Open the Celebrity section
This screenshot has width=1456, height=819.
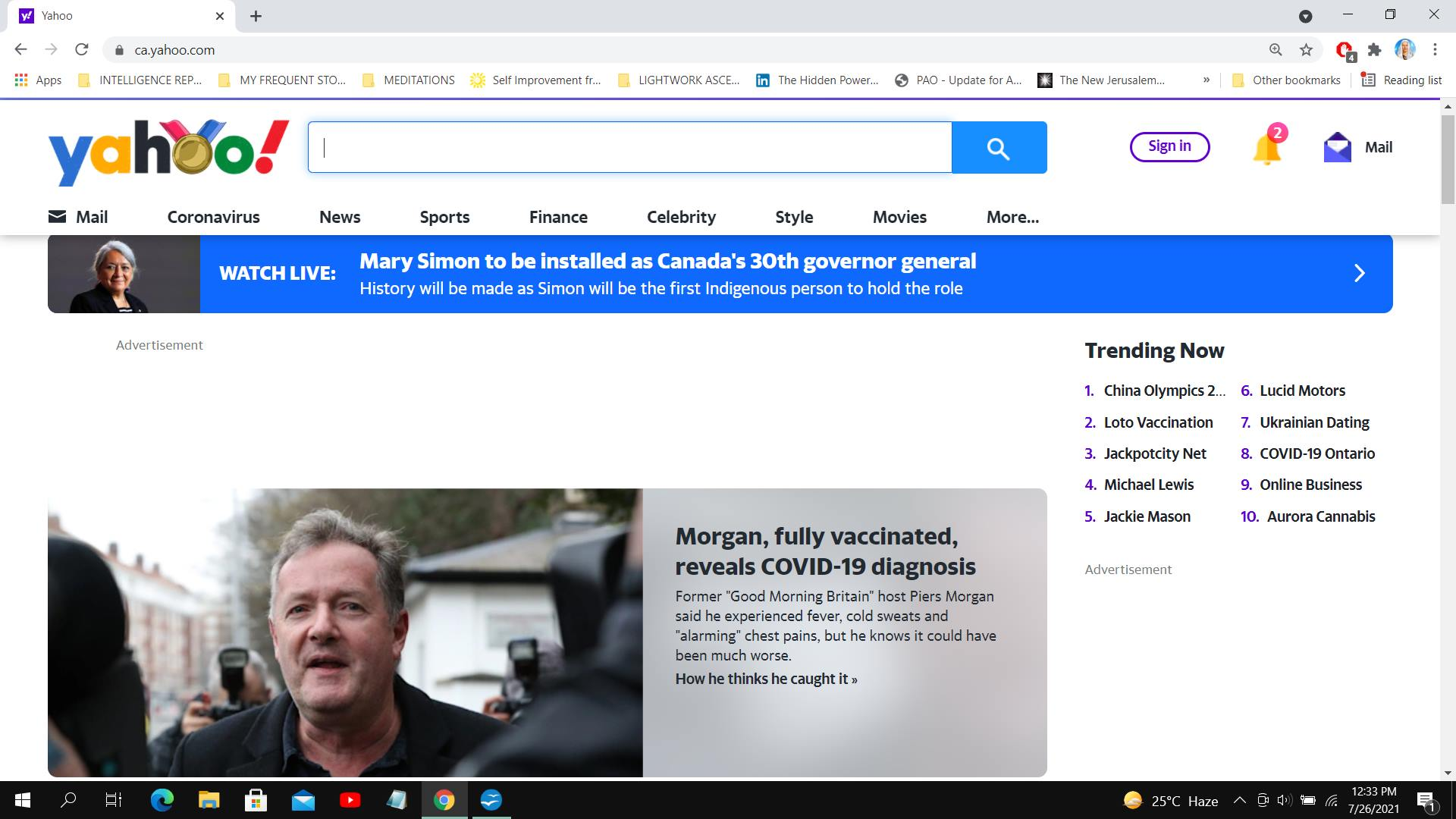(681, 217)
